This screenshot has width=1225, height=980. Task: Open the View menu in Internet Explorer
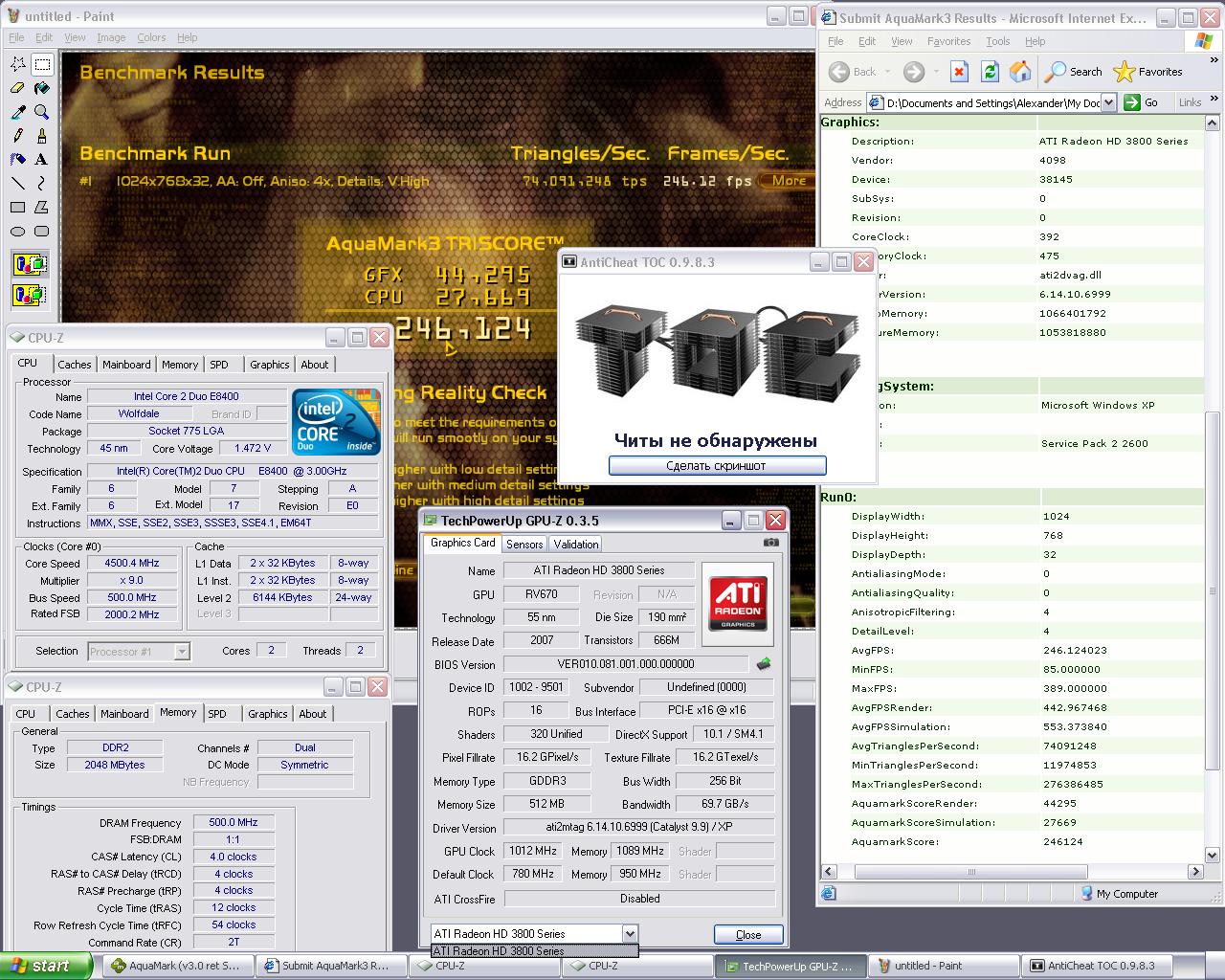[x=902, y=41]
